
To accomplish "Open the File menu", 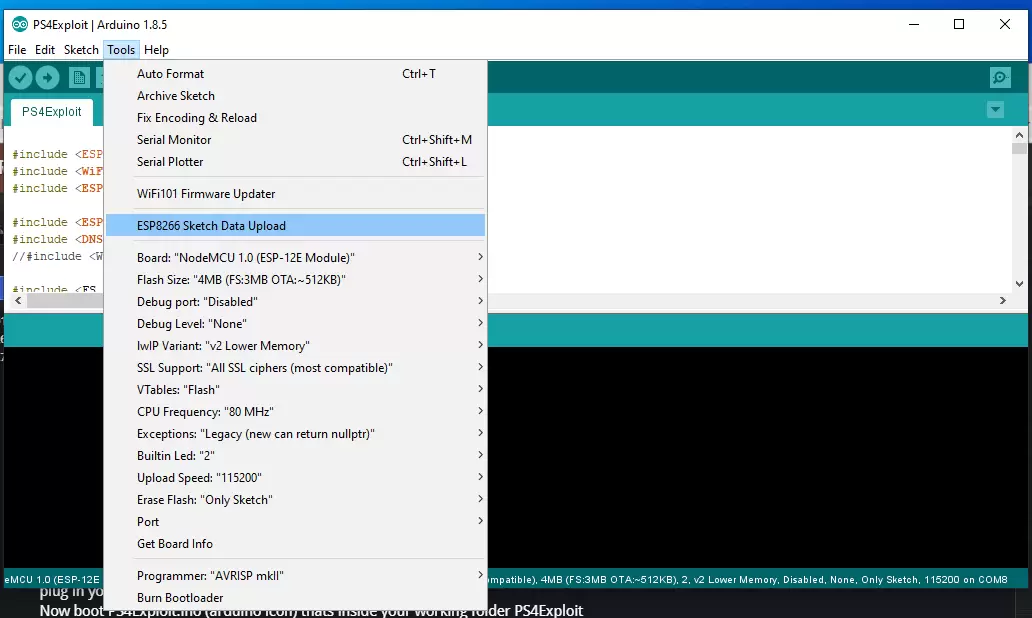I will point(17,50).
